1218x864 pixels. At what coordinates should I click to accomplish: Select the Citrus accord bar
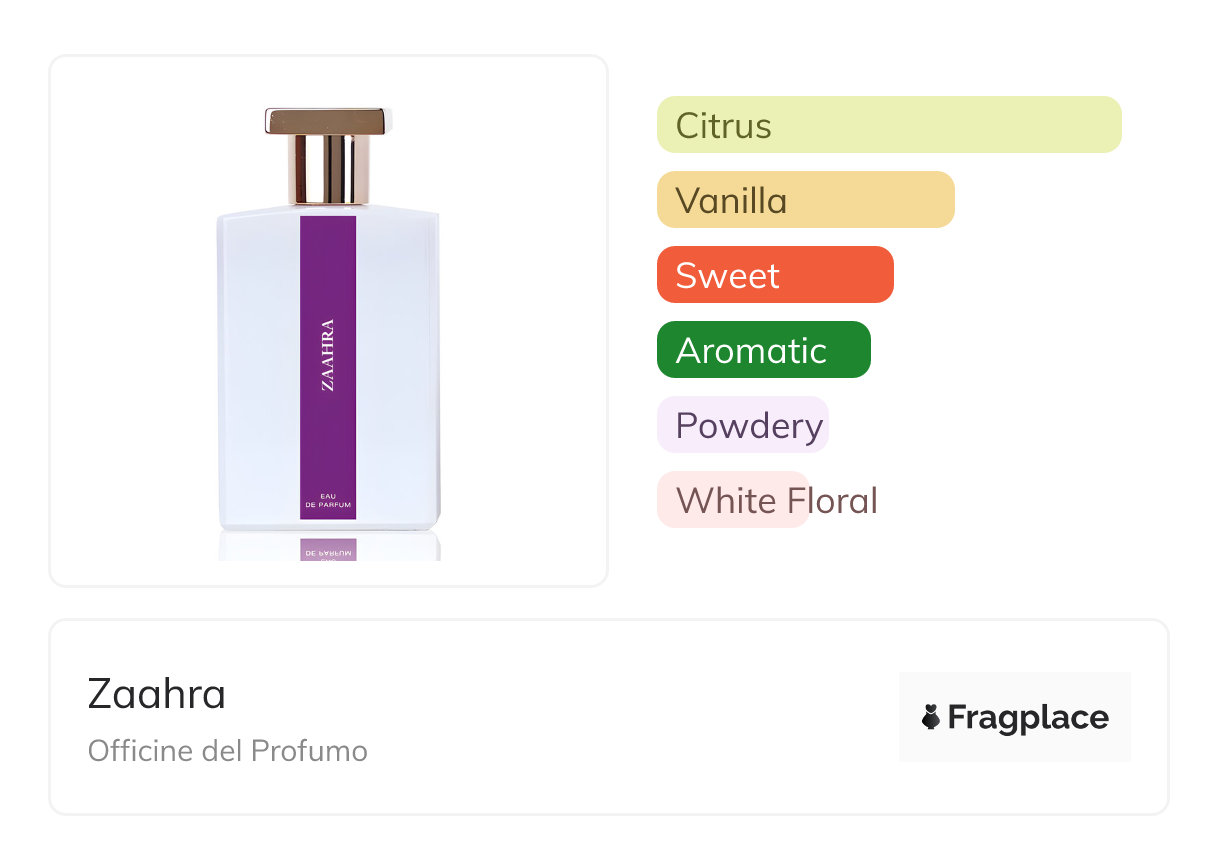point(888,125)
